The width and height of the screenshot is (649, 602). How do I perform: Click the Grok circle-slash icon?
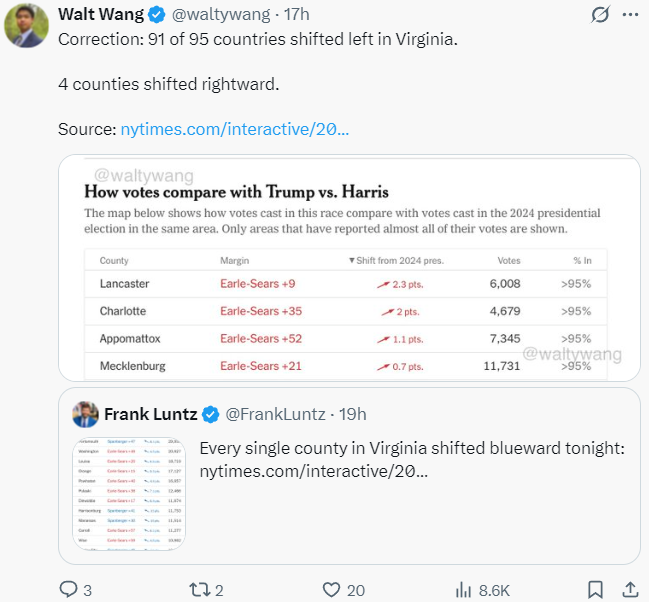click(x=601, y=15)
